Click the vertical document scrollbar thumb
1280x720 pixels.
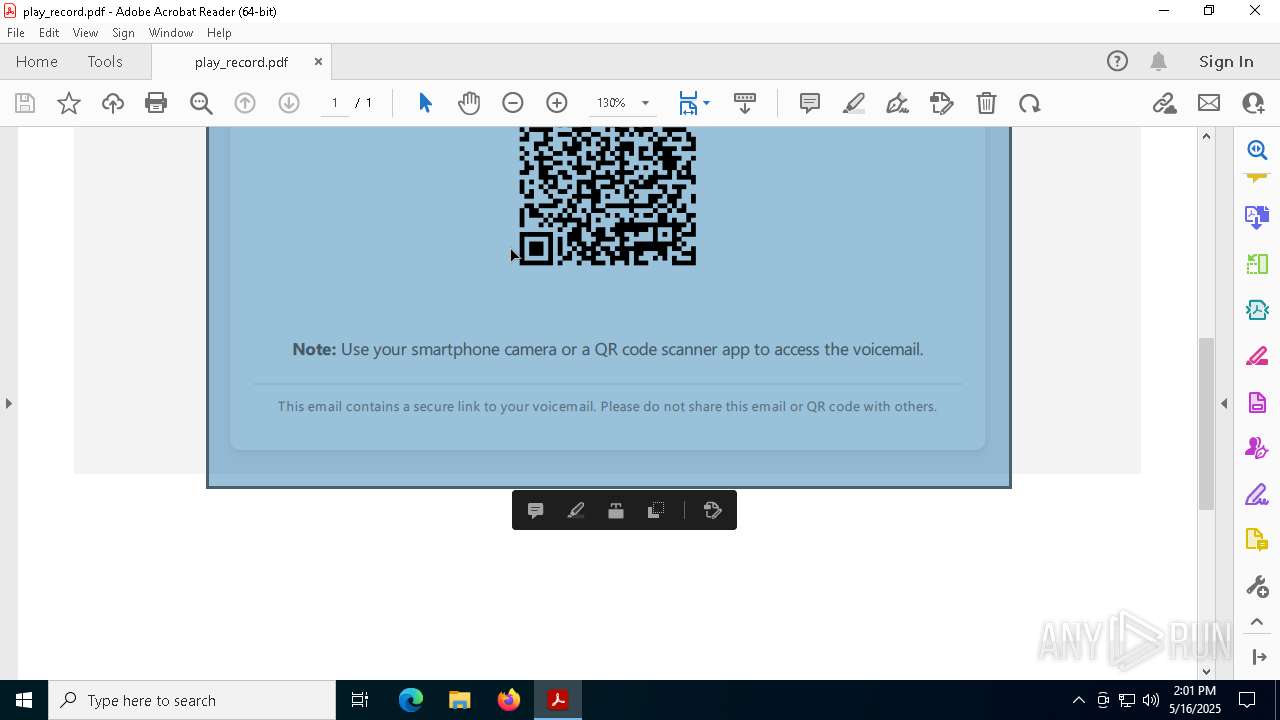tap(1206, 424)
